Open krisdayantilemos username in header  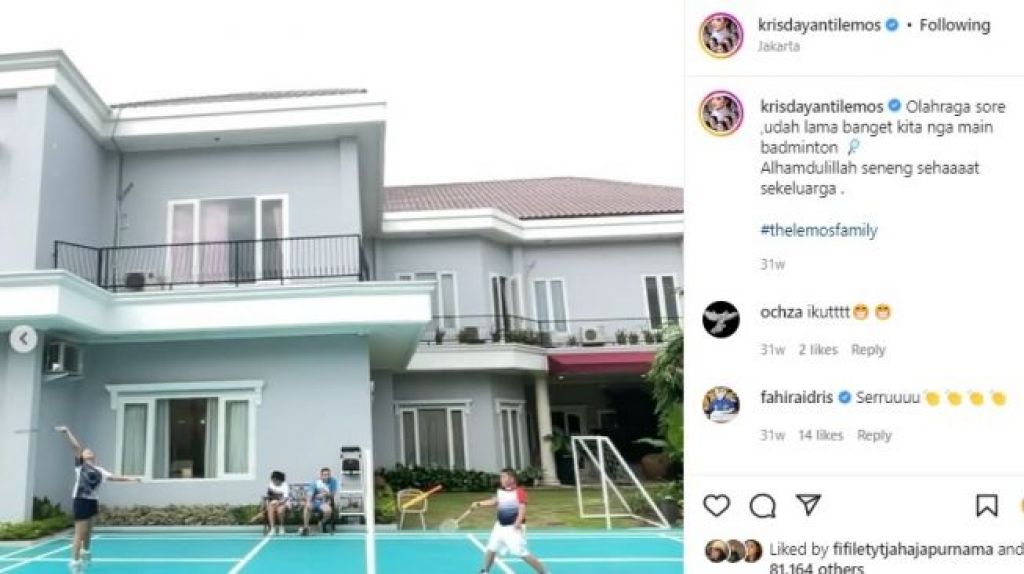point(819,25)
